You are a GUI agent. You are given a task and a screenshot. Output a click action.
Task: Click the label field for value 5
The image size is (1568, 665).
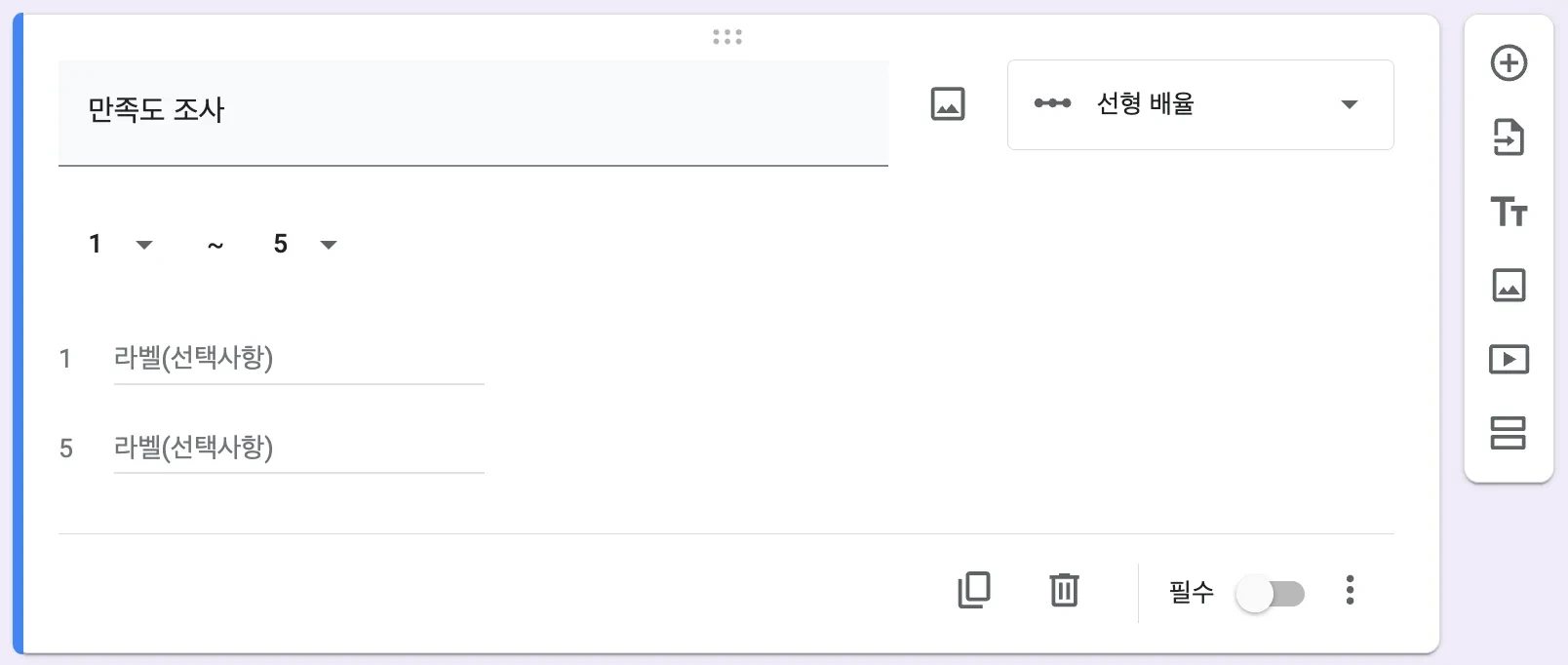(x=298, y=448)
